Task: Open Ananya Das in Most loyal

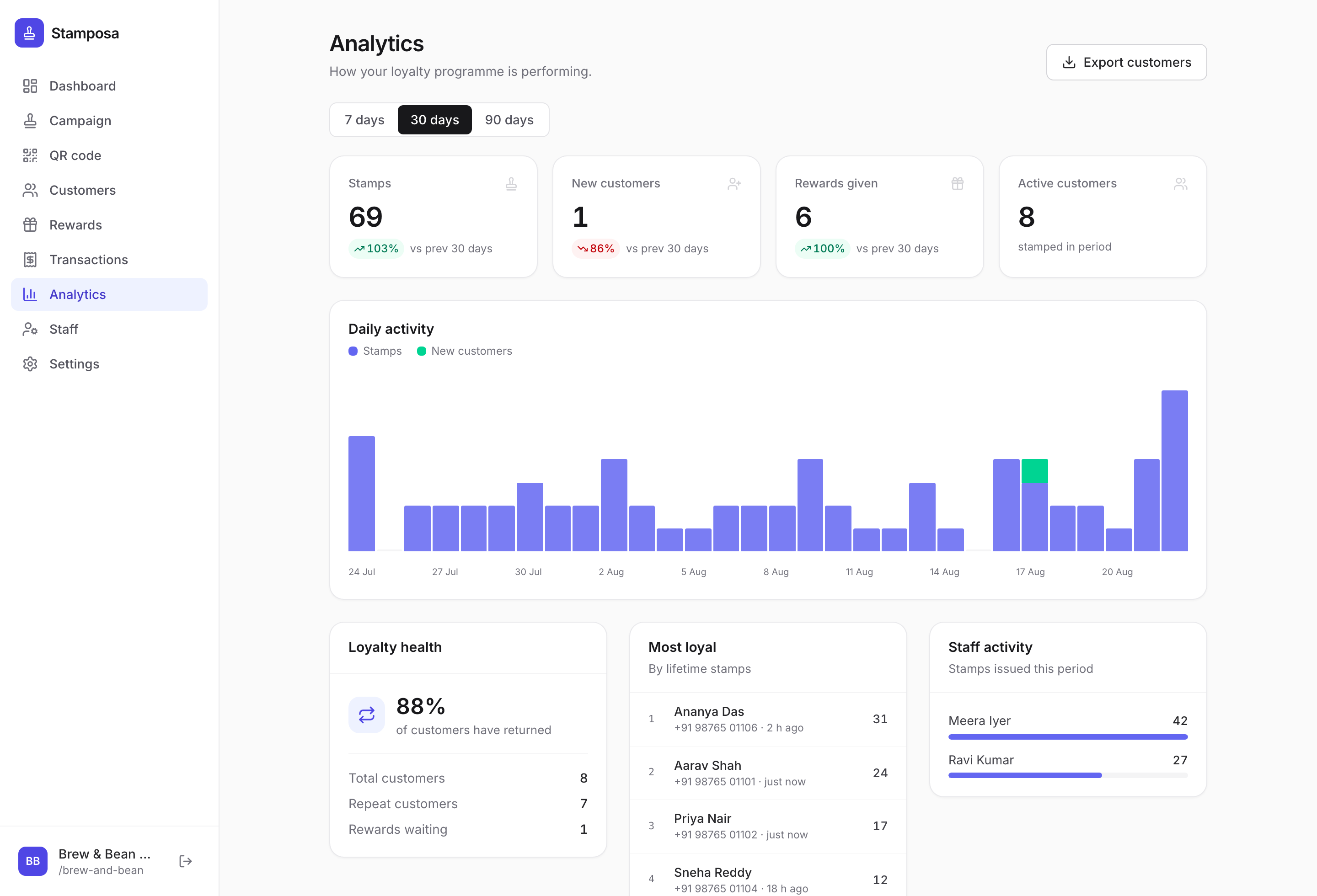Action: 768,719
